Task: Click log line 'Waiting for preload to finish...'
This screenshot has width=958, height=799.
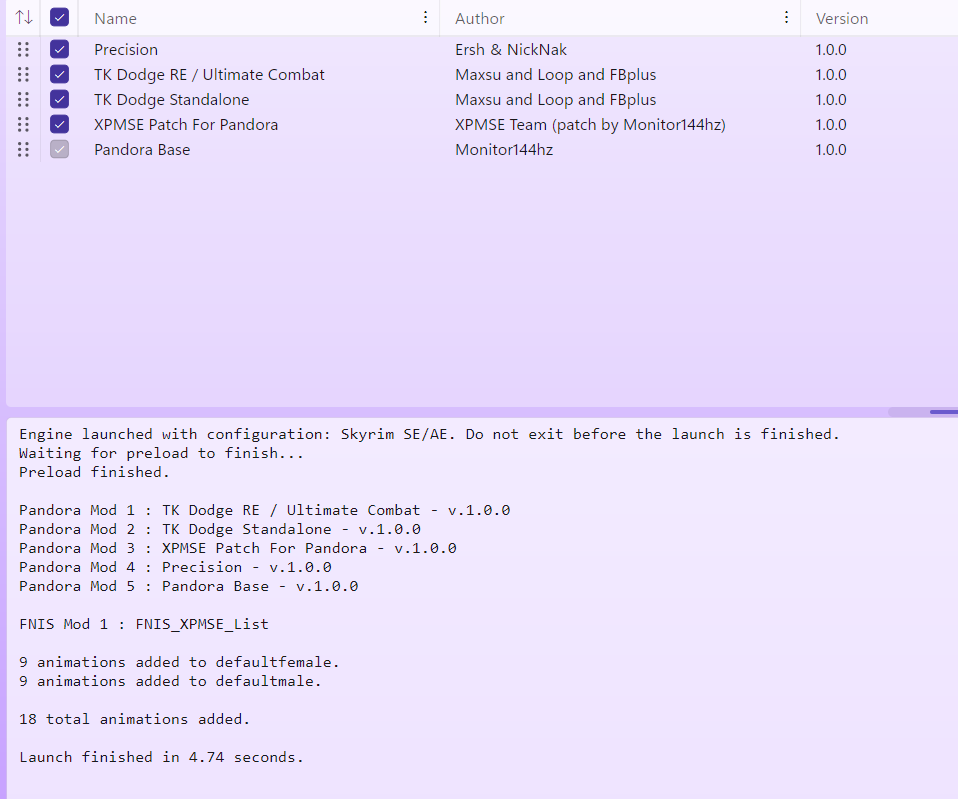Action: pyautogui.click(x=161, y=453)
